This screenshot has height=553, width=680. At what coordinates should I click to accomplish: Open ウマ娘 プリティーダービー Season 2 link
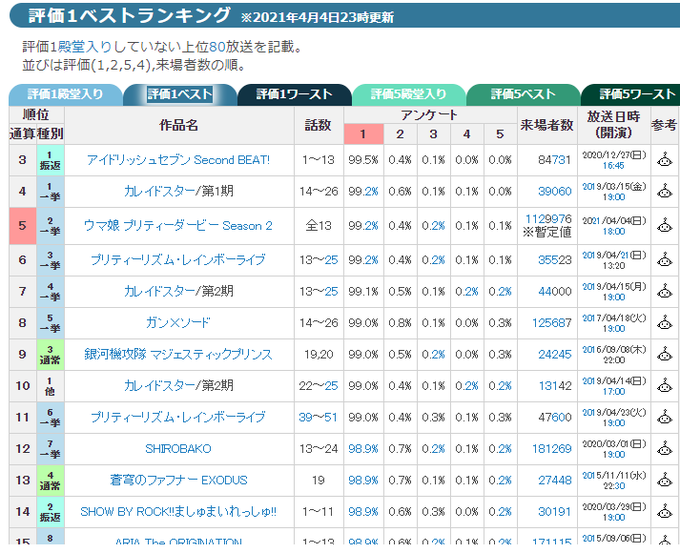pyautogui.click(x=178, y=226)
